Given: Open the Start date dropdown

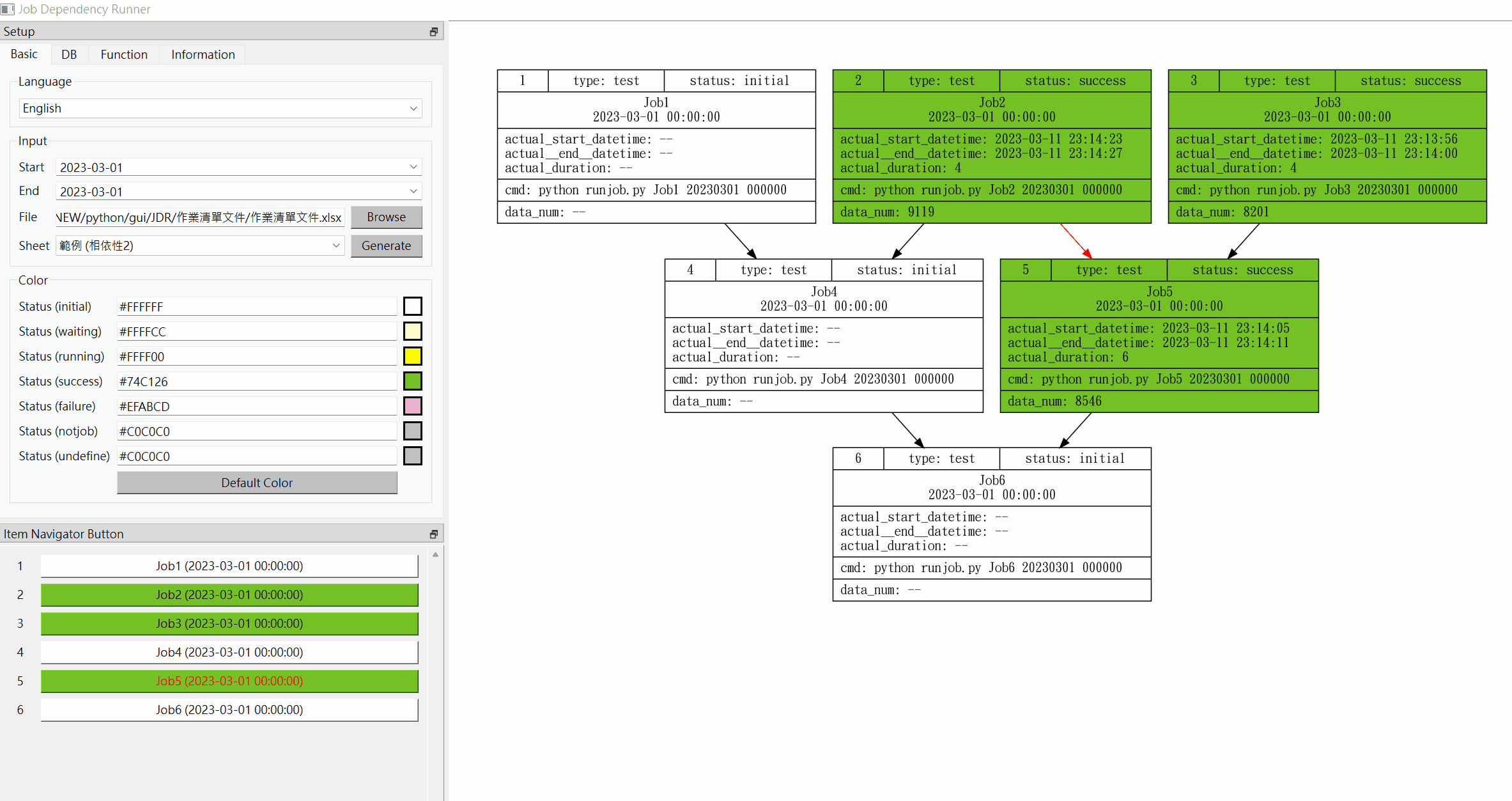Looking at the screenshot, I should 413,167.
